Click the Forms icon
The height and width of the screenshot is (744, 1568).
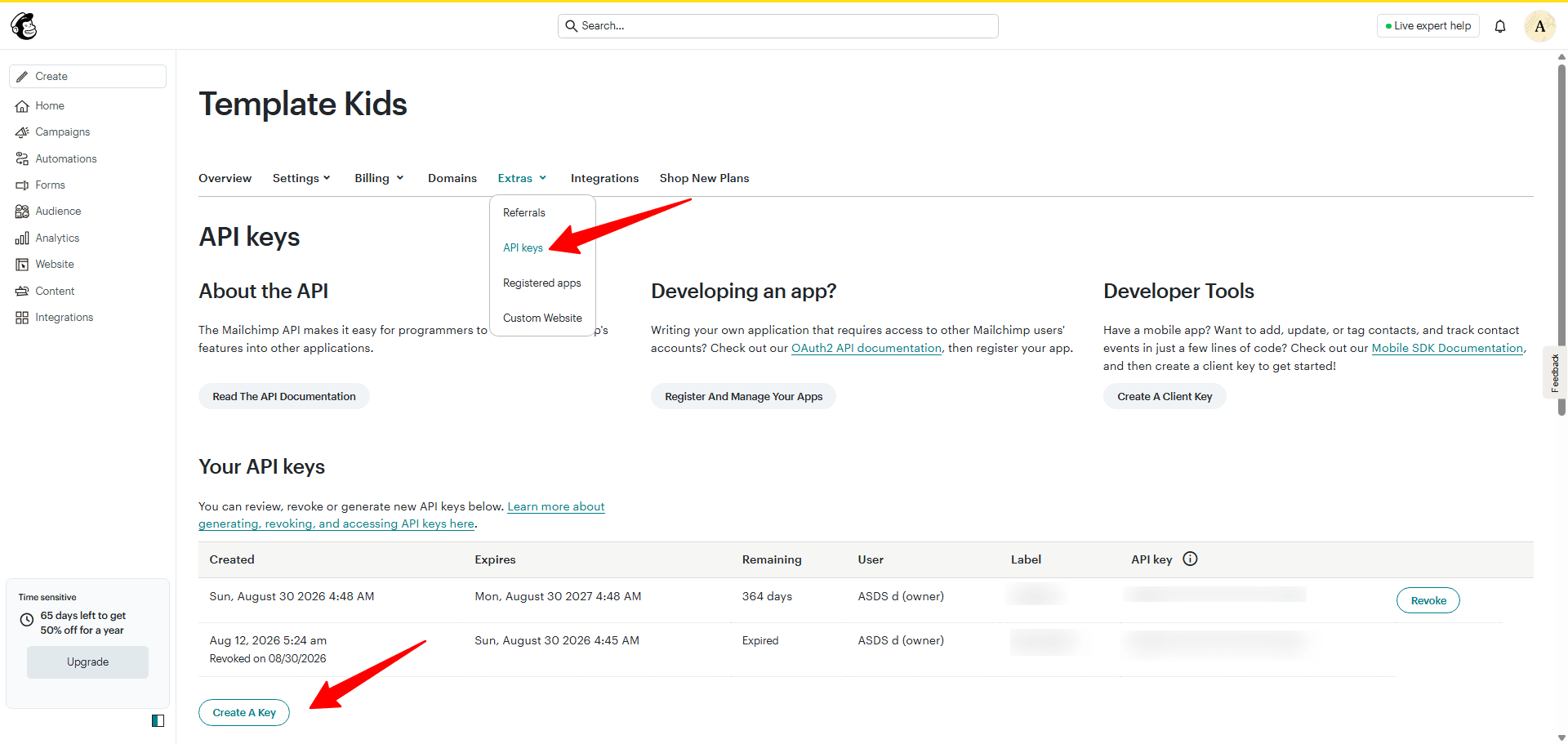22,185
